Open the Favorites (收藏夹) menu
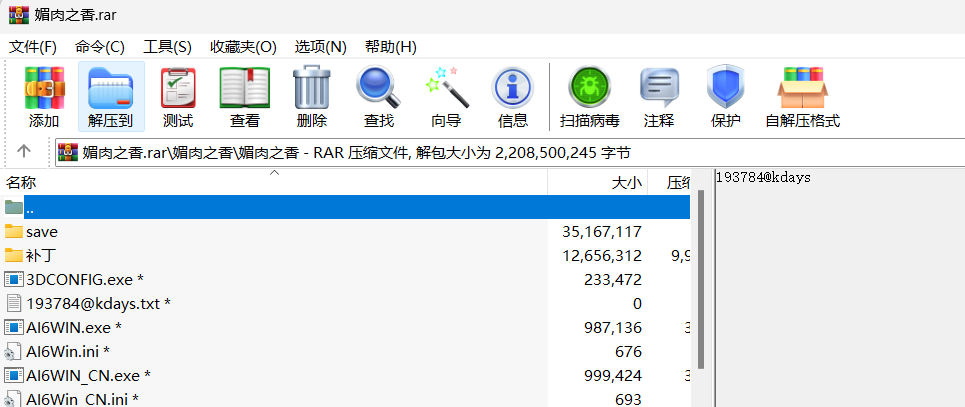This screenshot has width=965, height=407. pos(243,47)
